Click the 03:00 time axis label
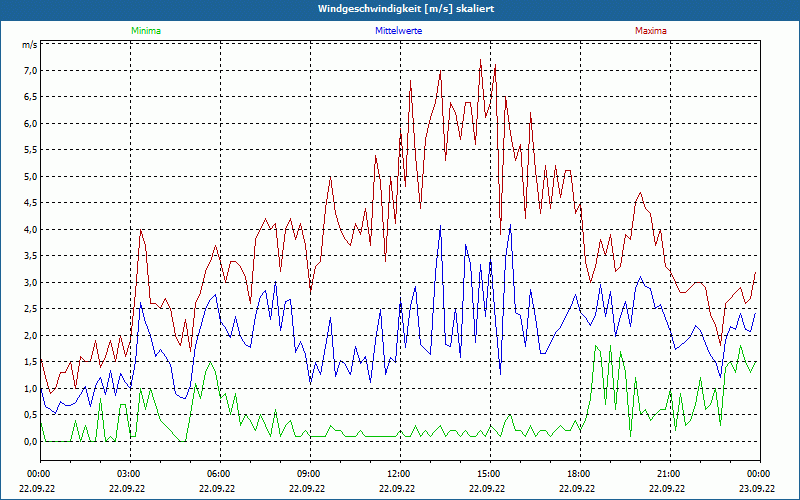This screenshot has height=500, width=800. (x=127, y=474)
